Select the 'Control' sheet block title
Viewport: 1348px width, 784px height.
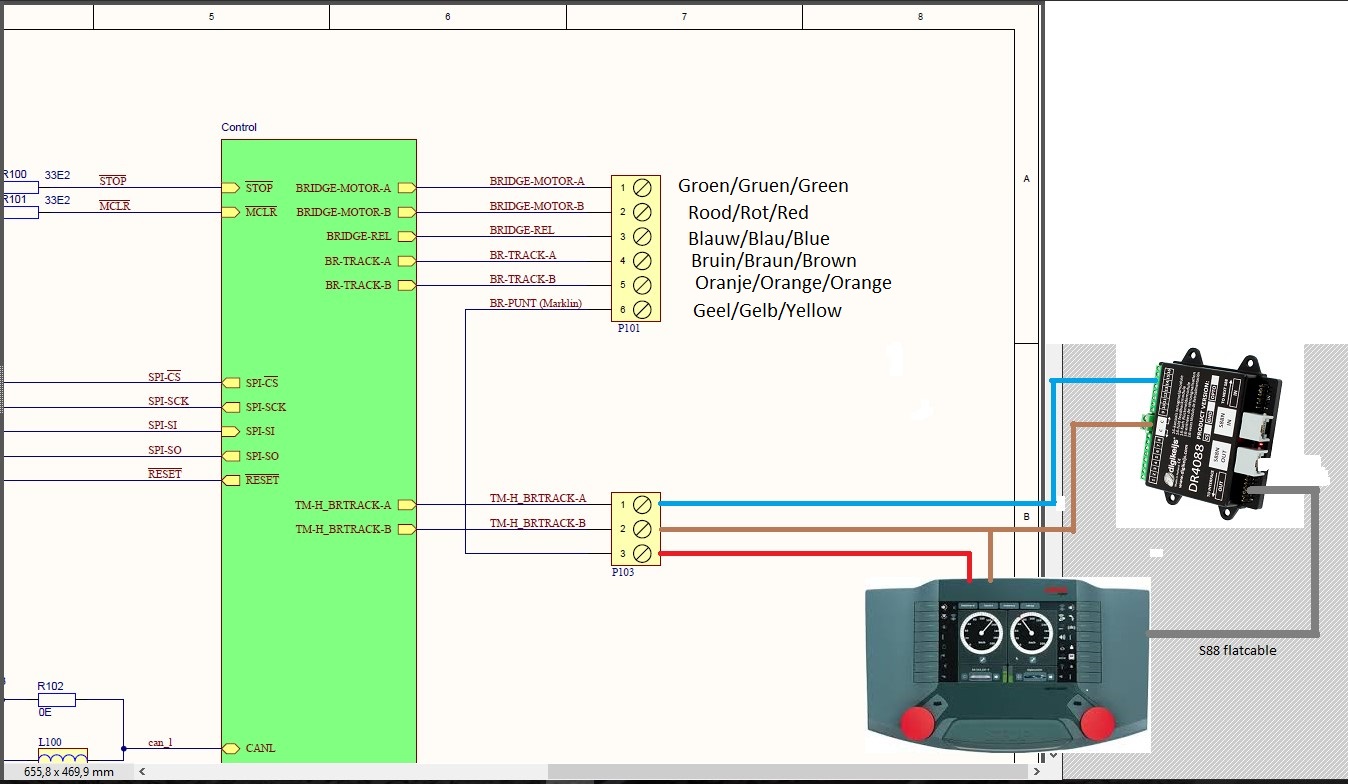tap(239, 127)
